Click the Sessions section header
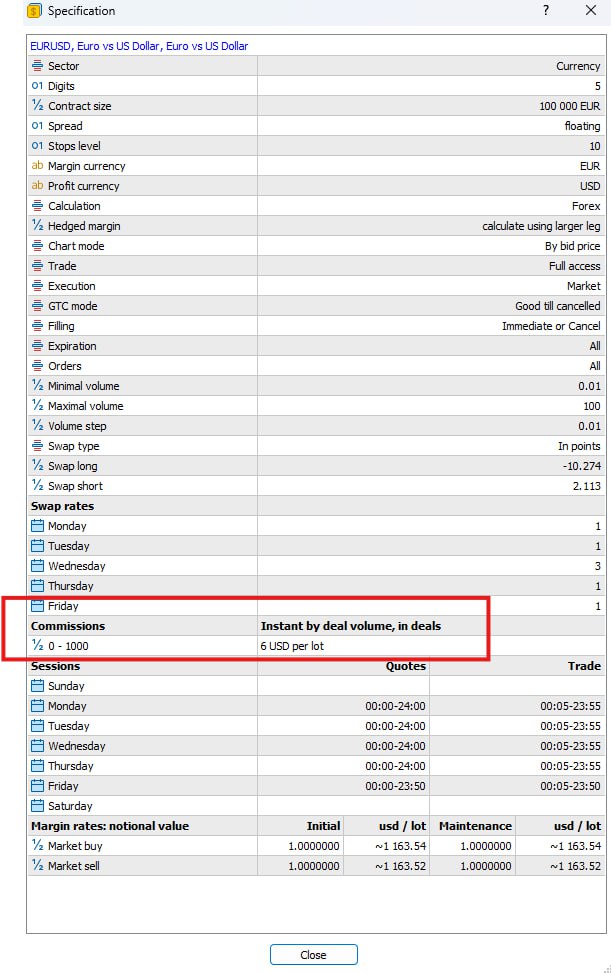This screenshot has width=611, height=973. [x=55, y=666]
